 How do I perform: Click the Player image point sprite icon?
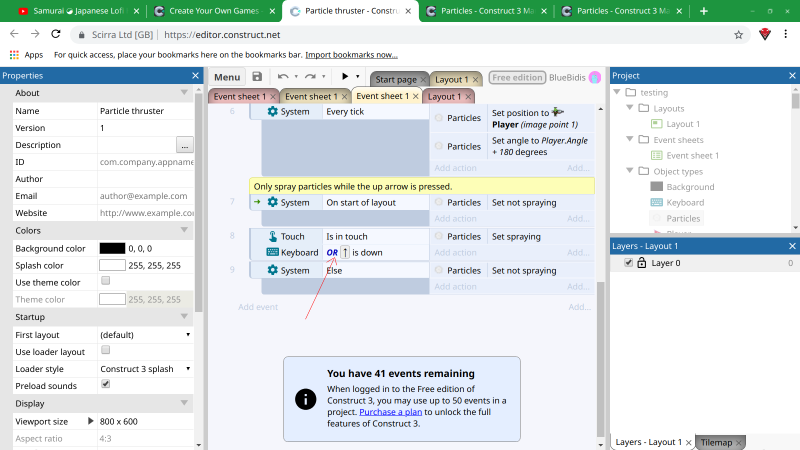click(x=557, y=112)
